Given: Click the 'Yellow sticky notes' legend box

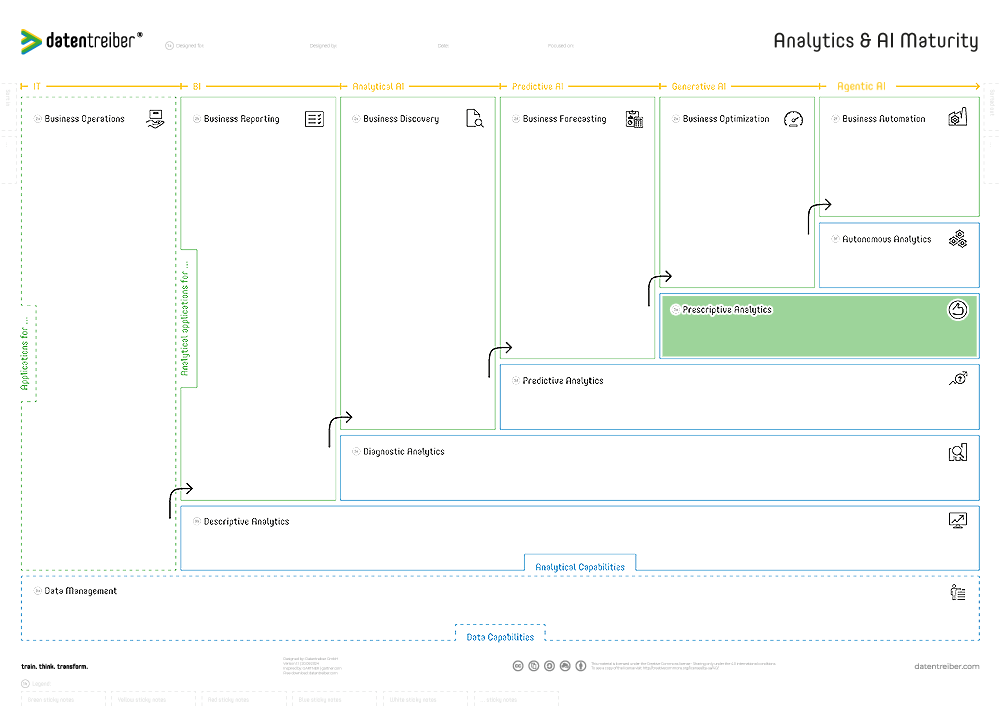Looking at the screenshot, I should click(x=153, y=699).
